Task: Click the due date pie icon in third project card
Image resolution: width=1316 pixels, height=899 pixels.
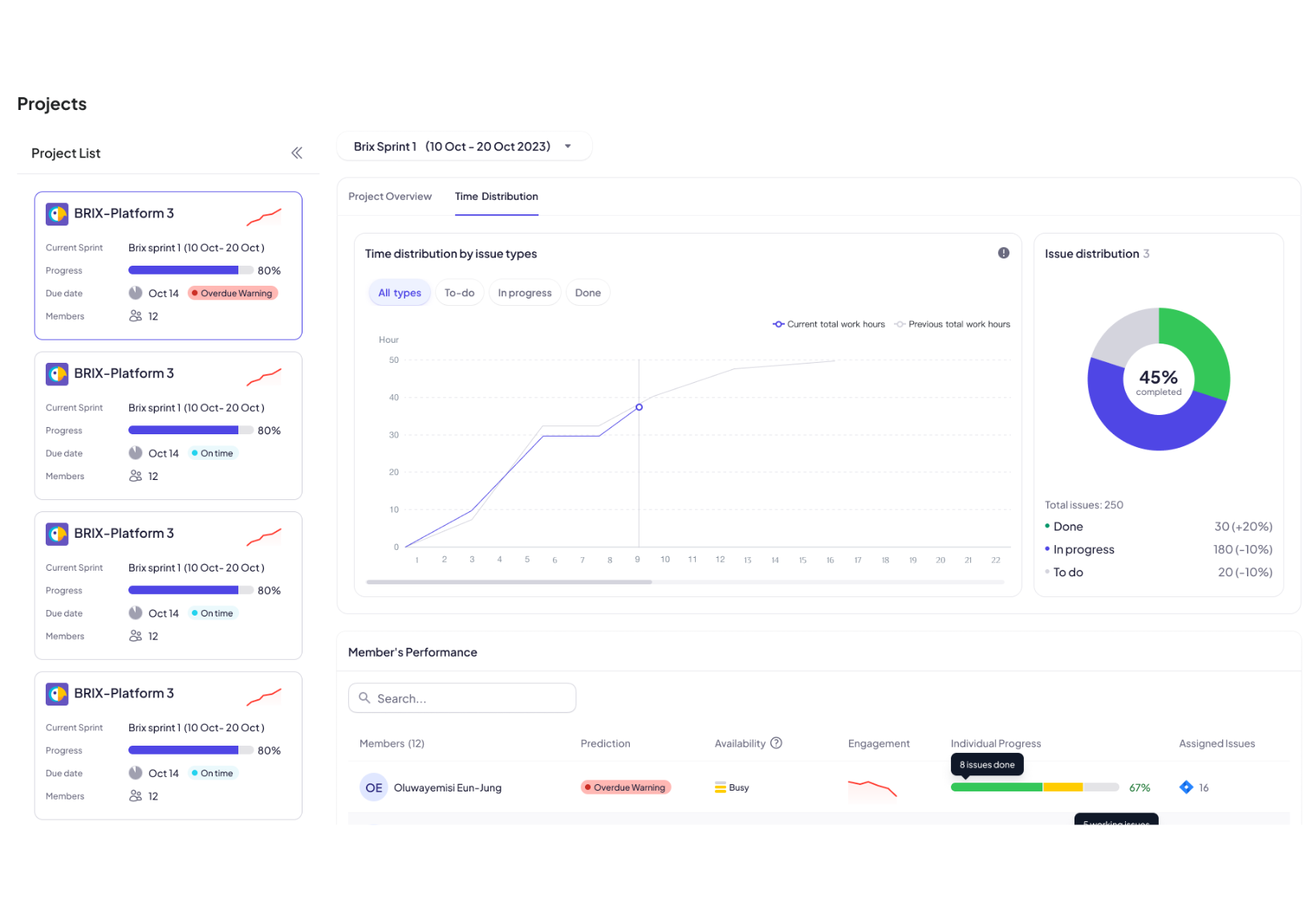Action: coord(136,613)
